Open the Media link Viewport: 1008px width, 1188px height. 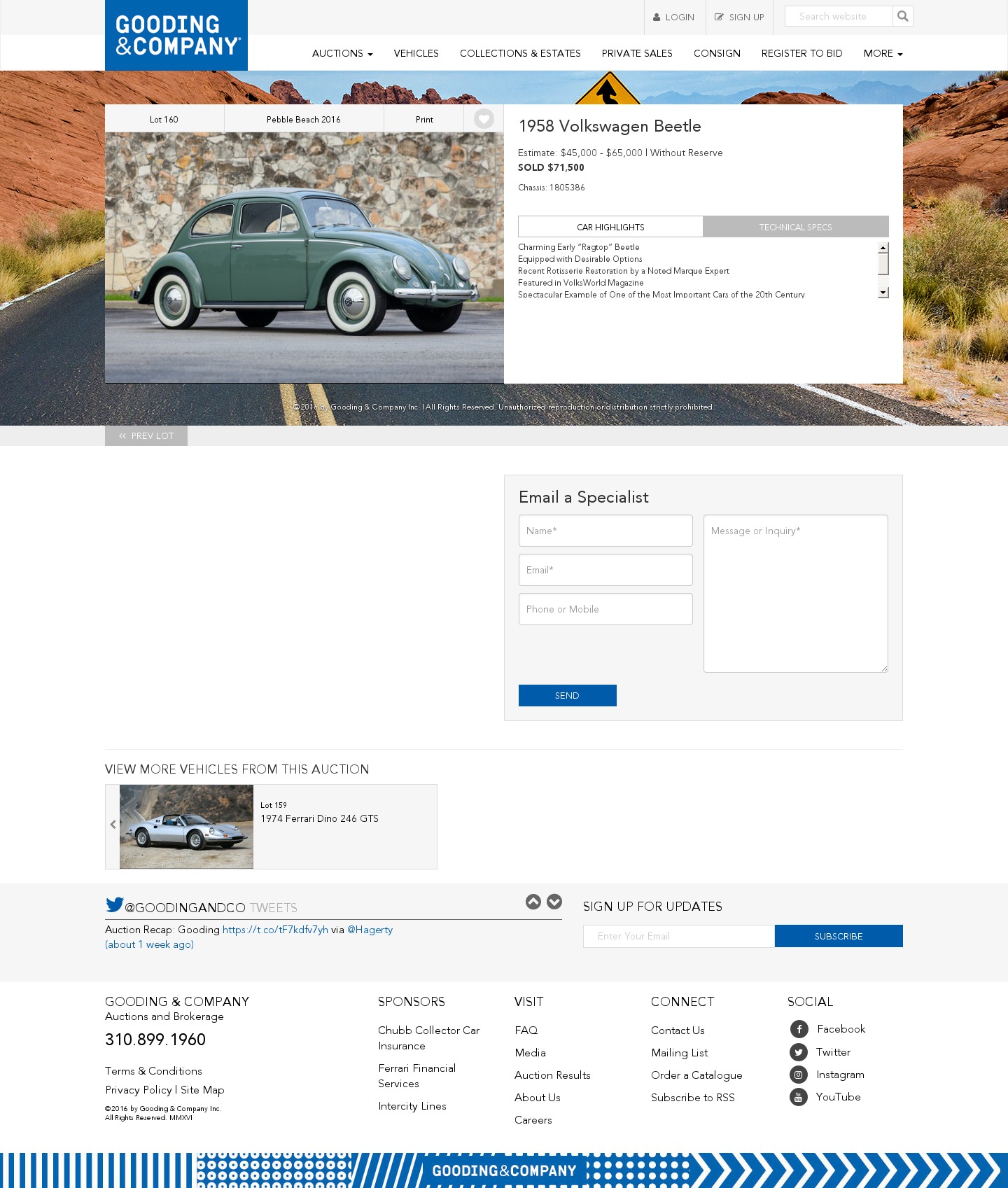pyautogui.click(x=530, y=1053)
